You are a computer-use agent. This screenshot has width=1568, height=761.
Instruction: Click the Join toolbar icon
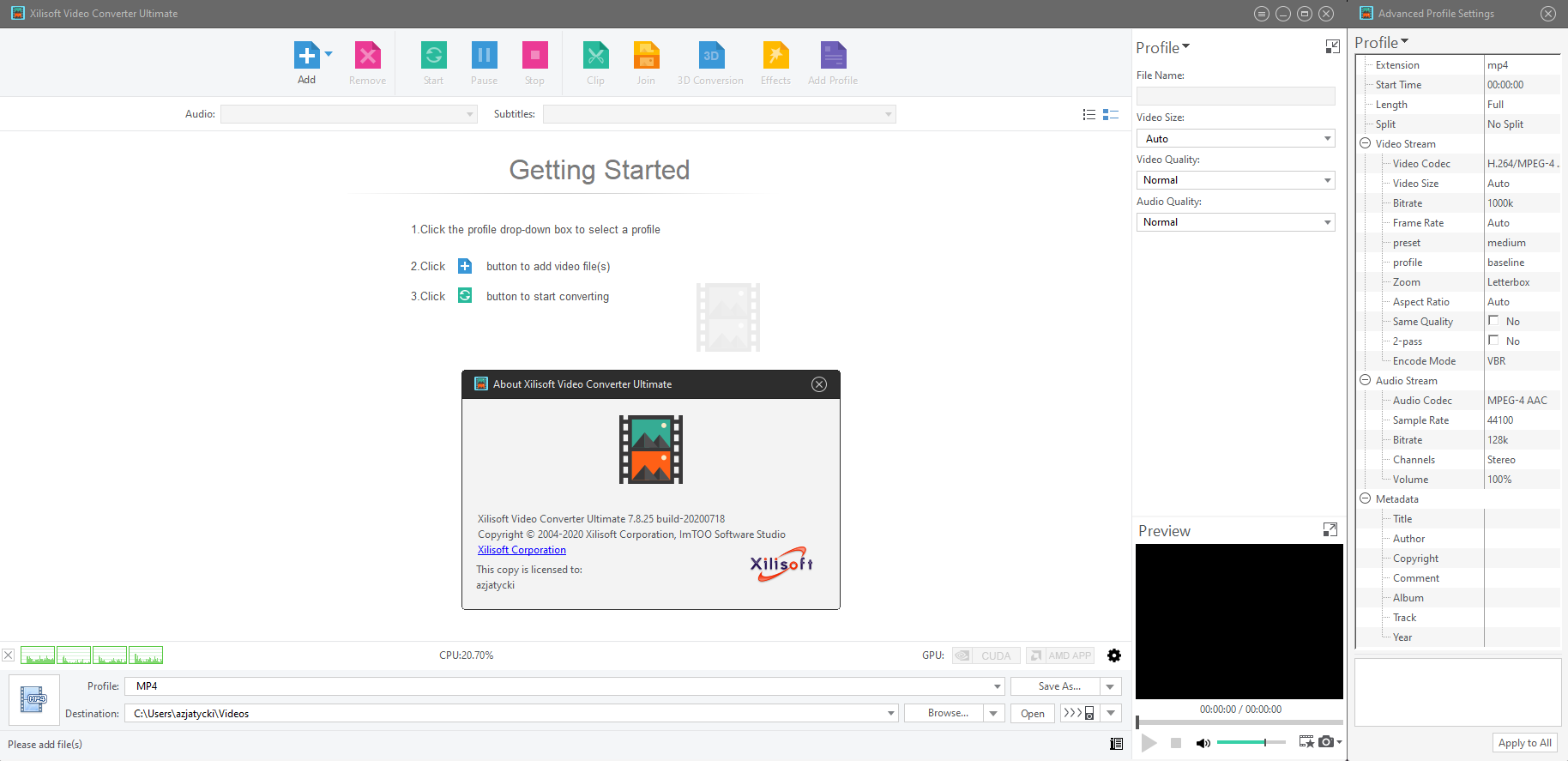coord(646,56)
